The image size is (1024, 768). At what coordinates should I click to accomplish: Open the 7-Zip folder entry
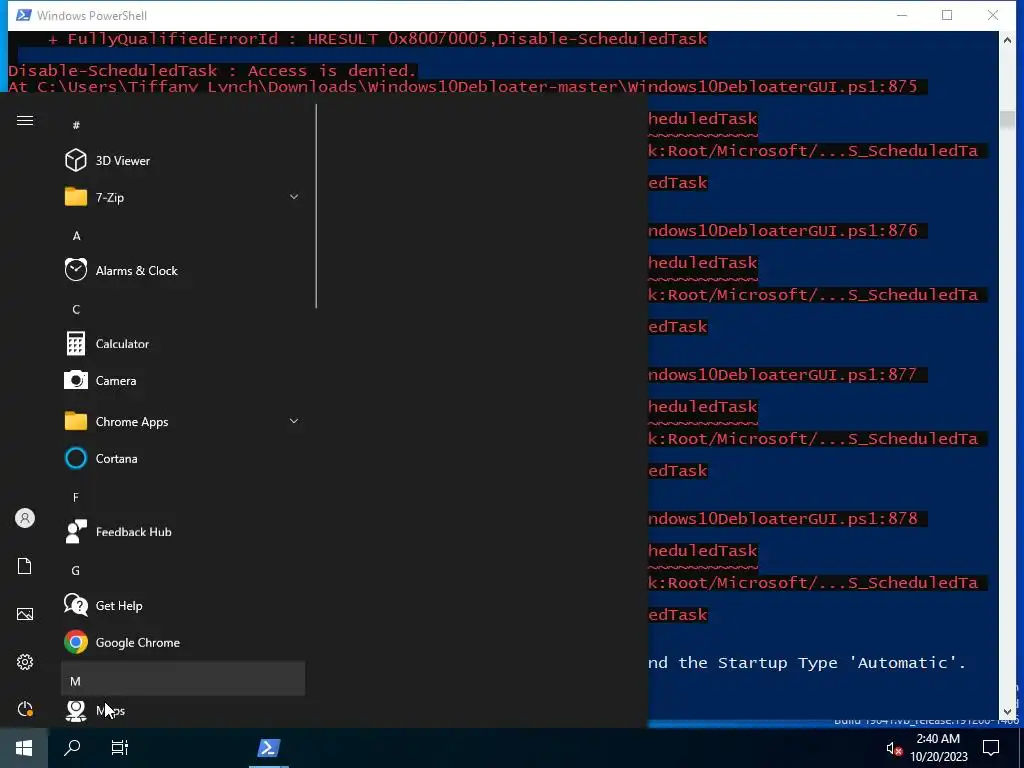[x=183, y=197]
